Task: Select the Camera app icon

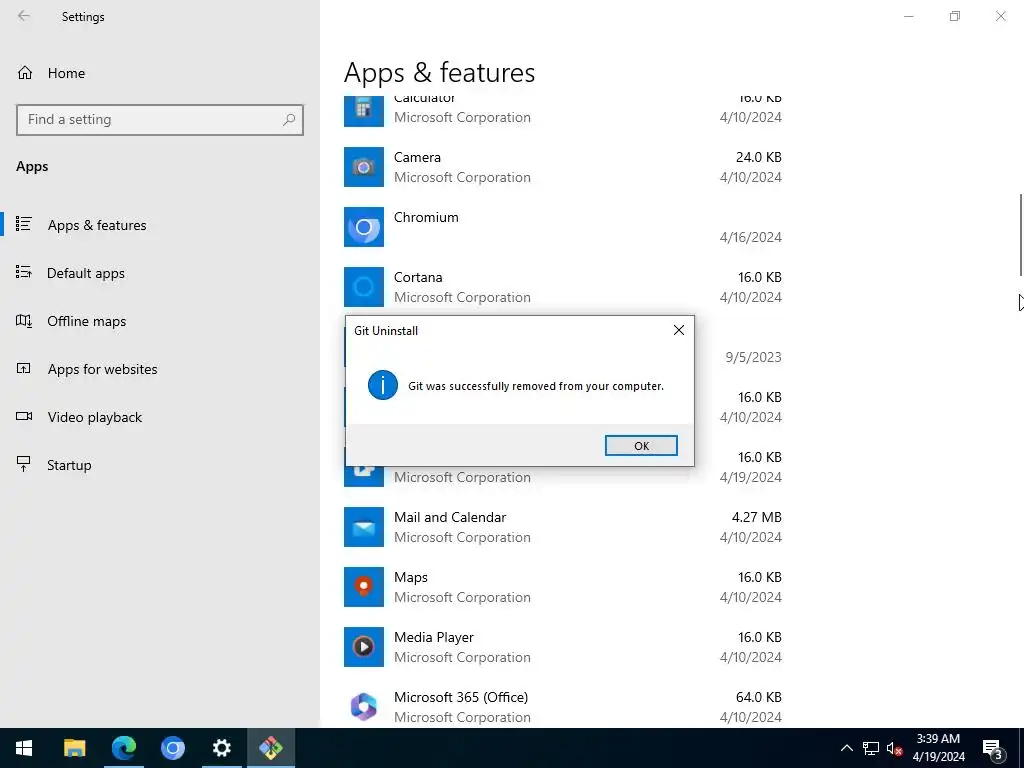Action: pos(364,167)
